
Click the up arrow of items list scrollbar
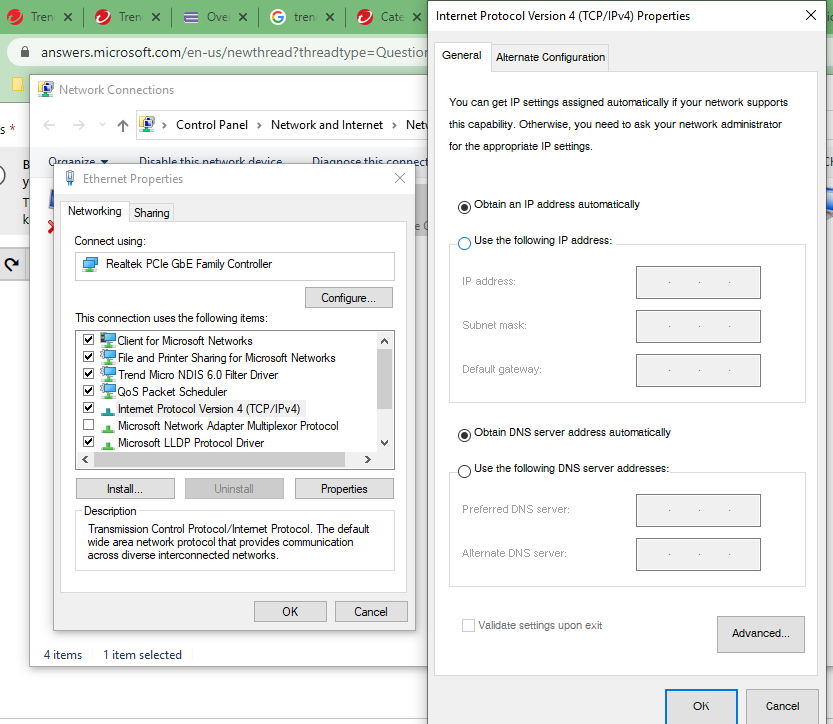click(x=385, y=340)
